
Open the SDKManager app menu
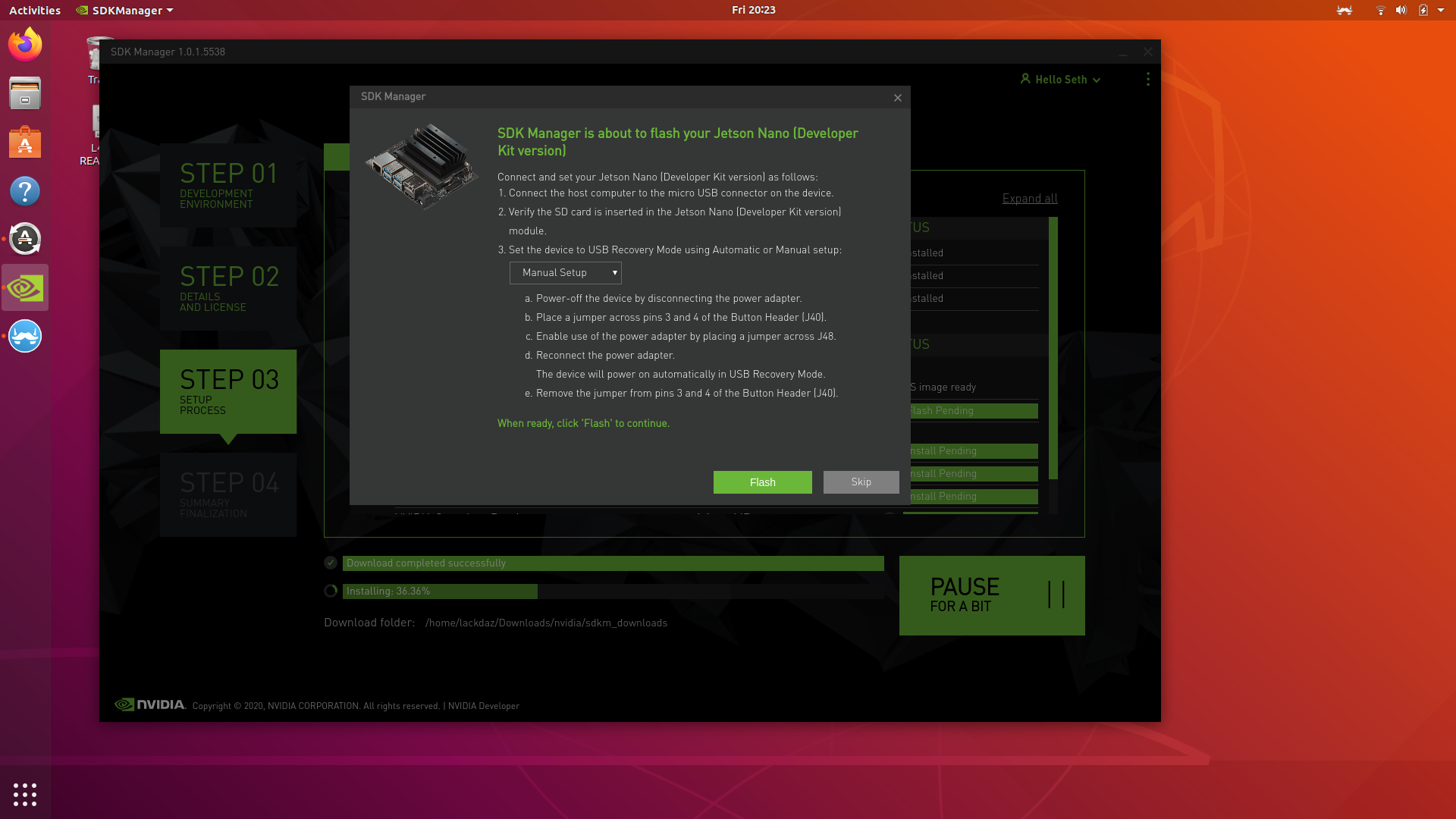pyautogui.click(x=126, y=11)
